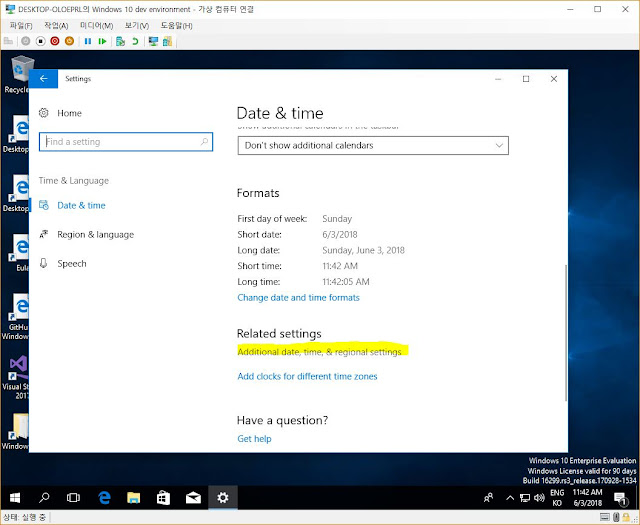
Task: Click the volume speaker tray icon
Action: [x=540, y=498]
